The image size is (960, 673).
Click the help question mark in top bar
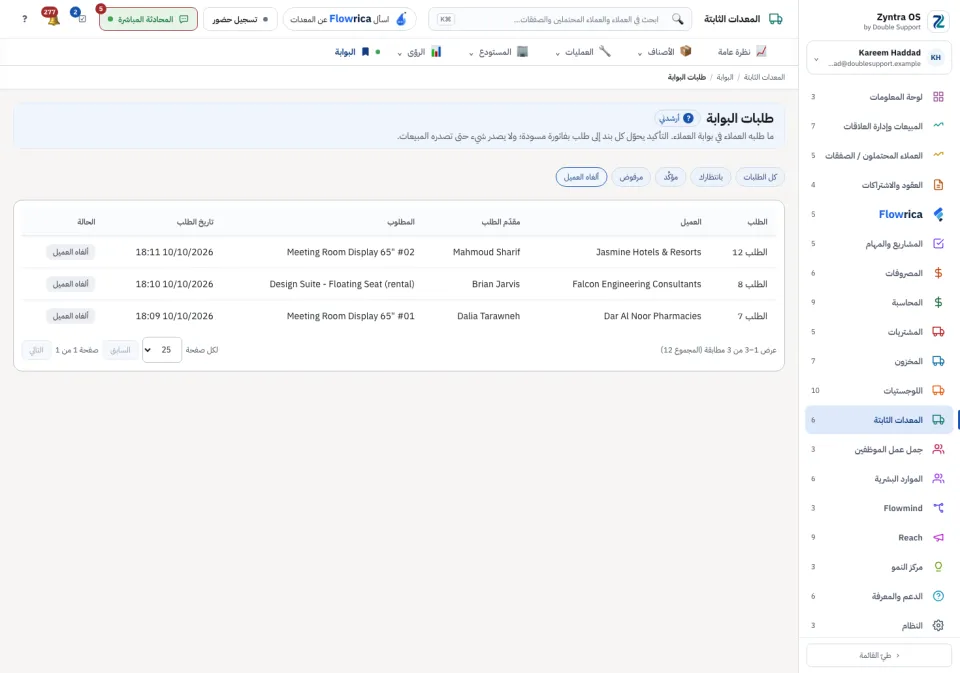(x=24, y=19)
